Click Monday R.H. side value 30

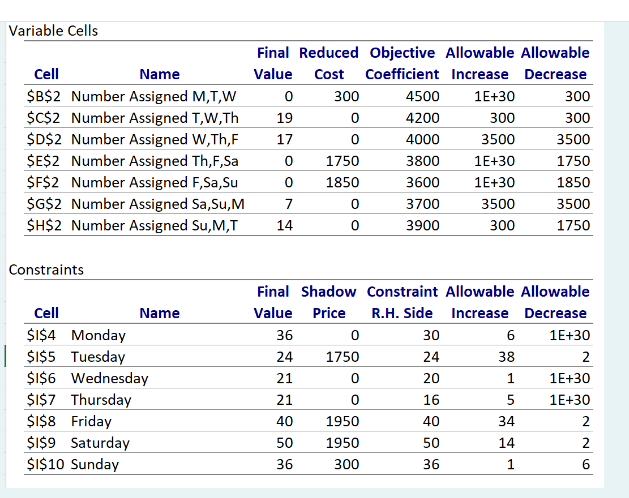click(x=431, y=335)
